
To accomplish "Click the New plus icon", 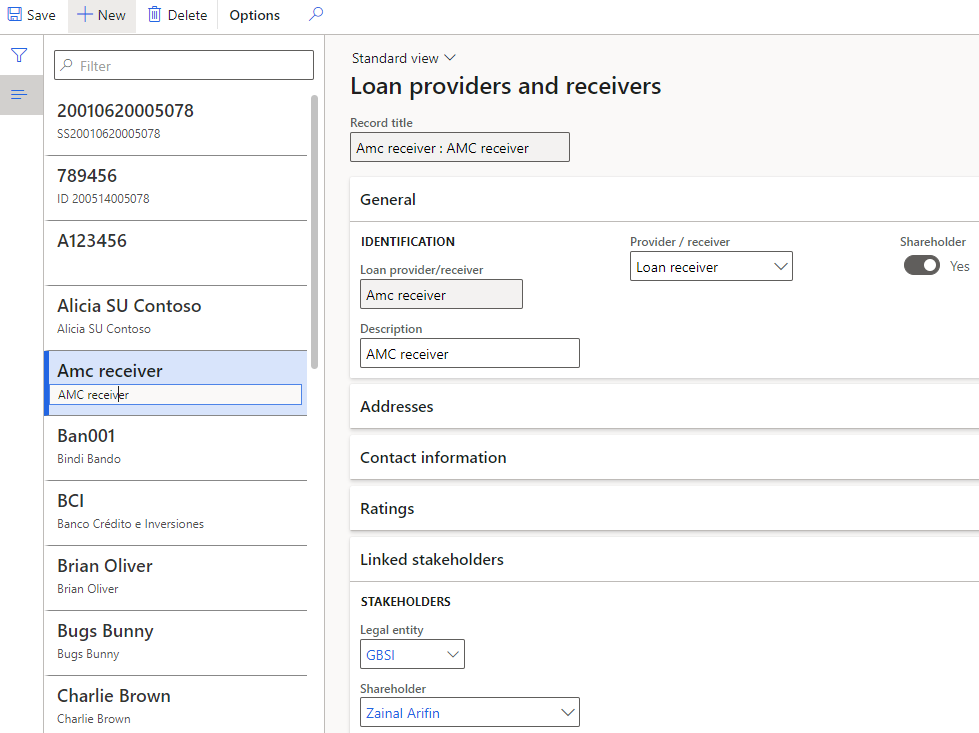I will pyautogui.click(x=84, y=14).
